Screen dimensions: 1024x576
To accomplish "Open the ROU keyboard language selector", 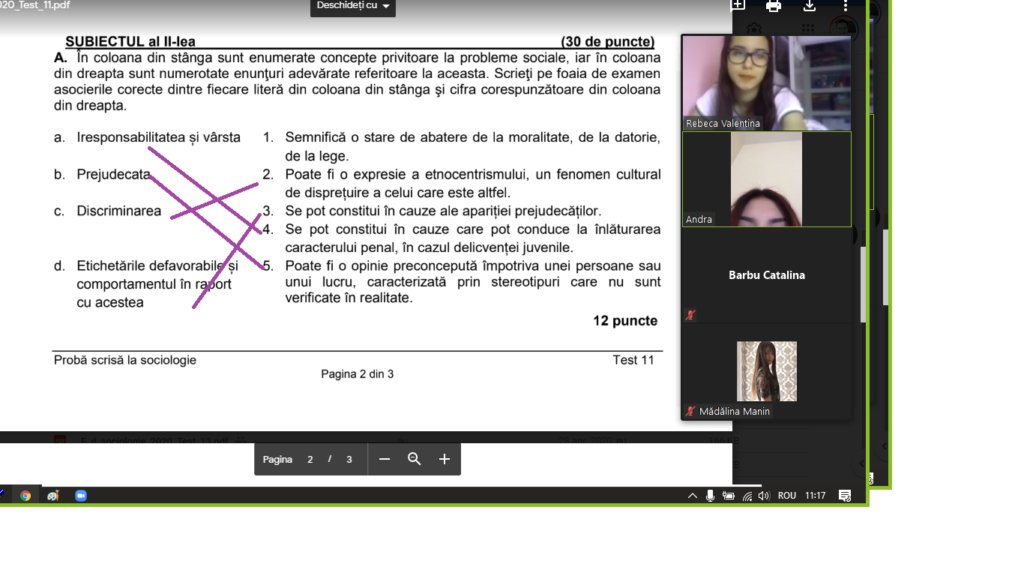I will (x=787, y=495).
